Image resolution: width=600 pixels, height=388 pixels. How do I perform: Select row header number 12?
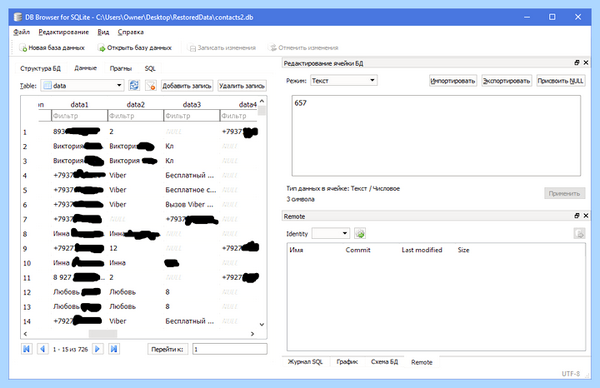point(27,292)
